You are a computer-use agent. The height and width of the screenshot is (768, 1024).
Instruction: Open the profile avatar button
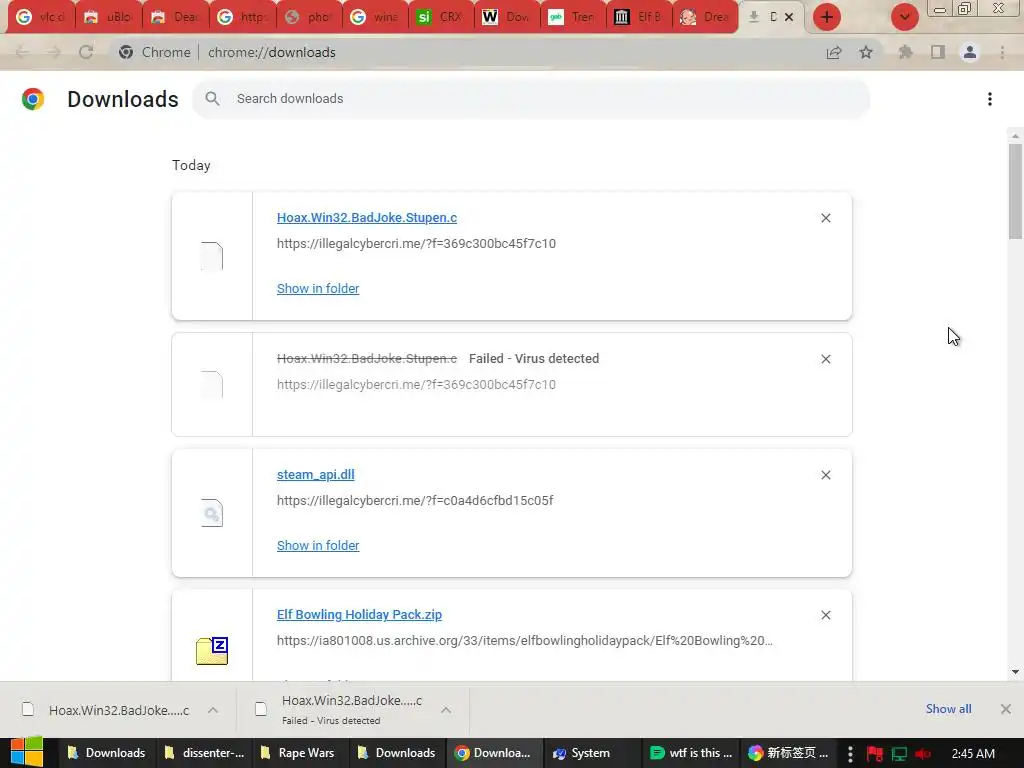point(970,52)
